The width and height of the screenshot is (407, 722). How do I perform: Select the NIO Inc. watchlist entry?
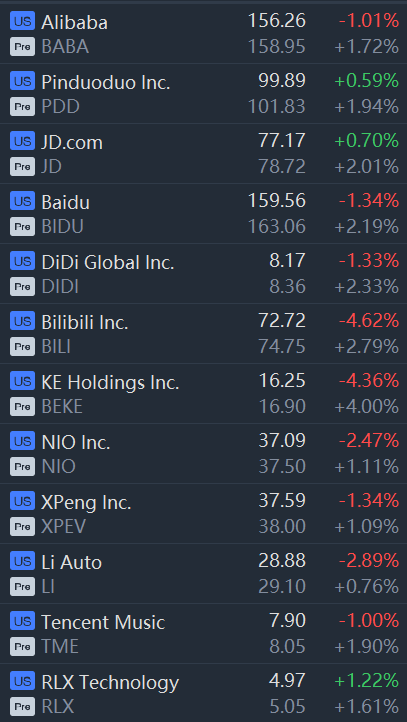point(204,454)
